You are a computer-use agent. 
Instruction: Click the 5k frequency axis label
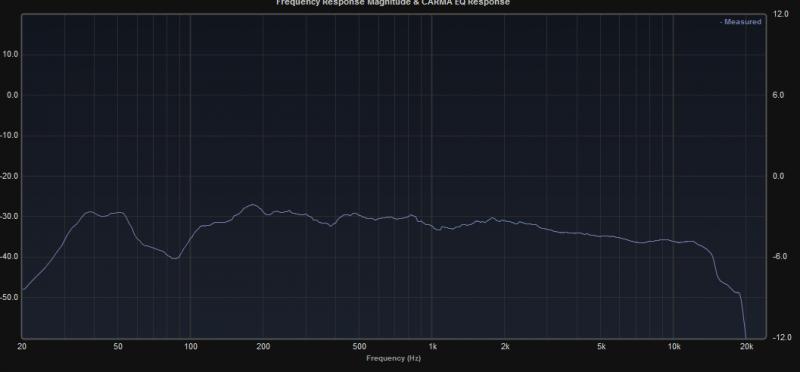[602, 347]
